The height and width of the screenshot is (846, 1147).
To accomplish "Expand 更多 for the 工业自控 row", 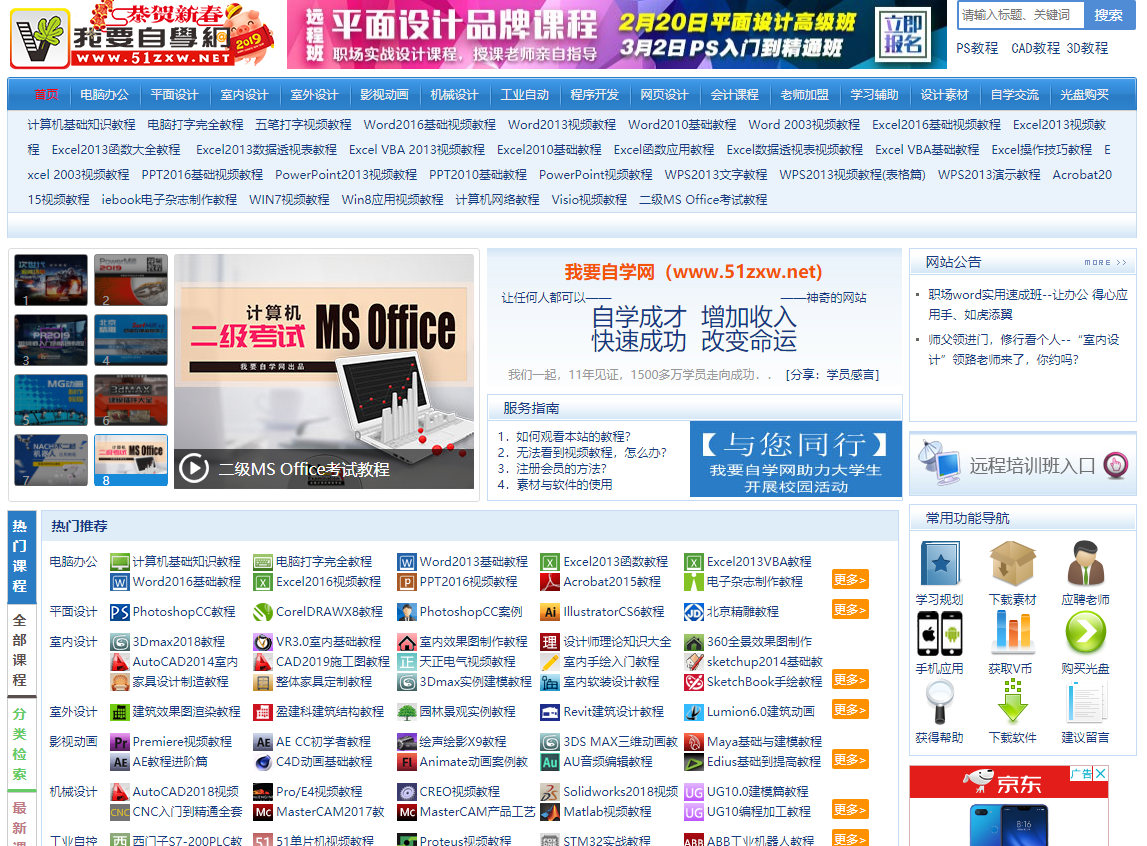I will pyautogui.click(x=850, y=839).
